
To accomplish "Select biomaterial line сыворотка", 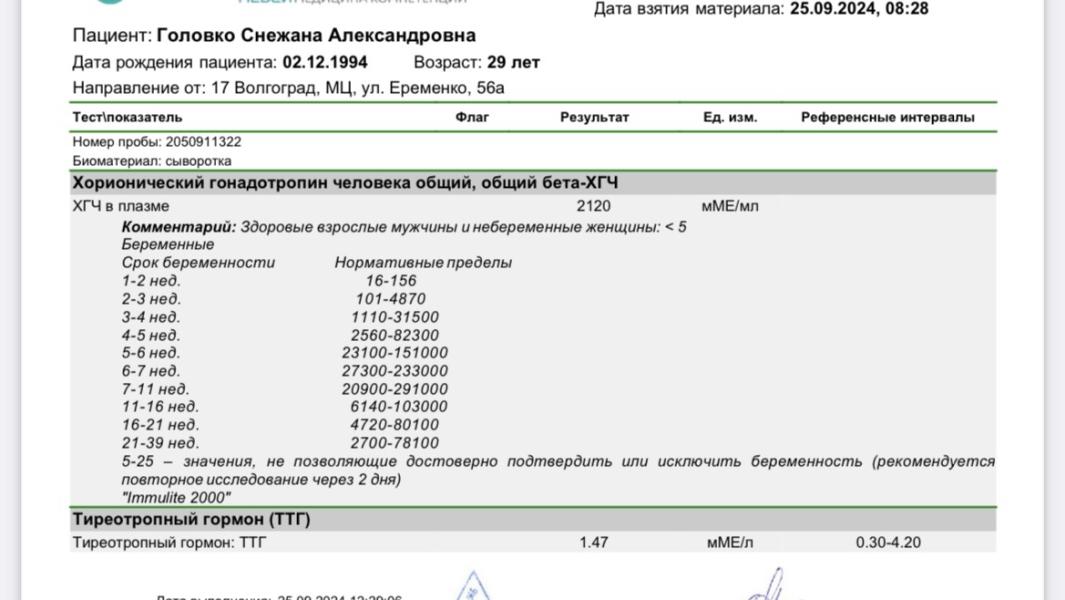I will [152, 161].
